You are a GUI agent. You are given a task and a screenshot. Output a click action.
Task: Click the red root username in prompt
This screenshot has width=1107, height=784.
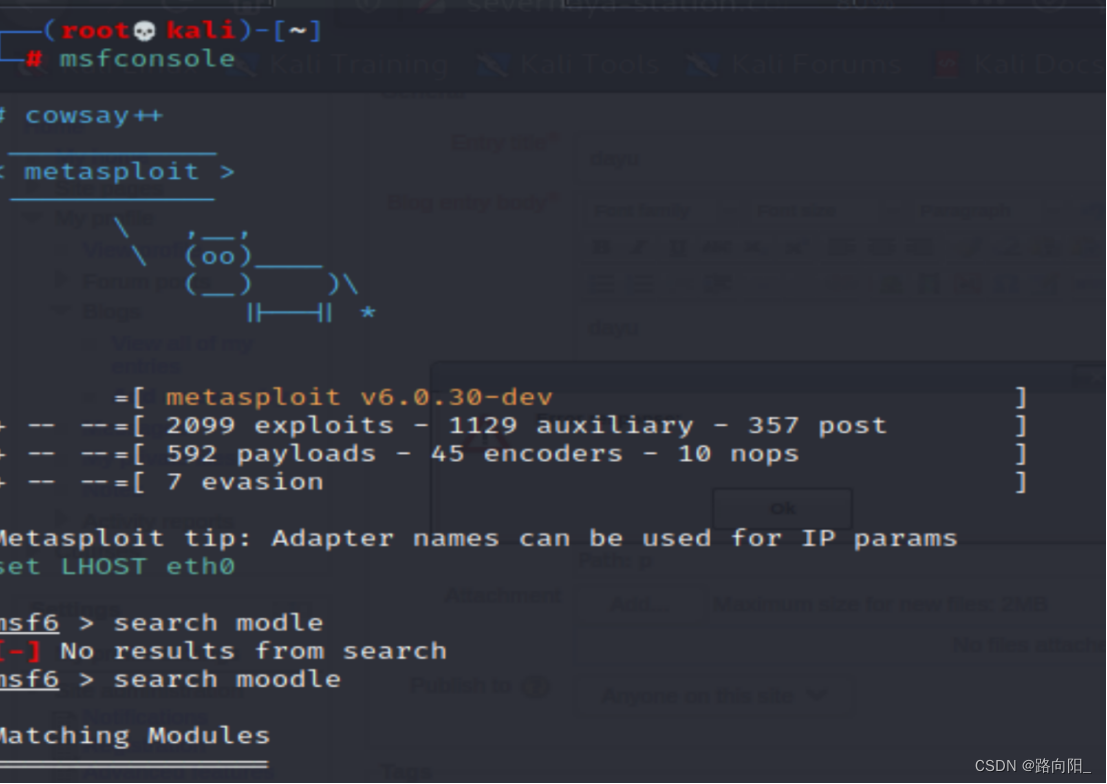tap(95, 31)
